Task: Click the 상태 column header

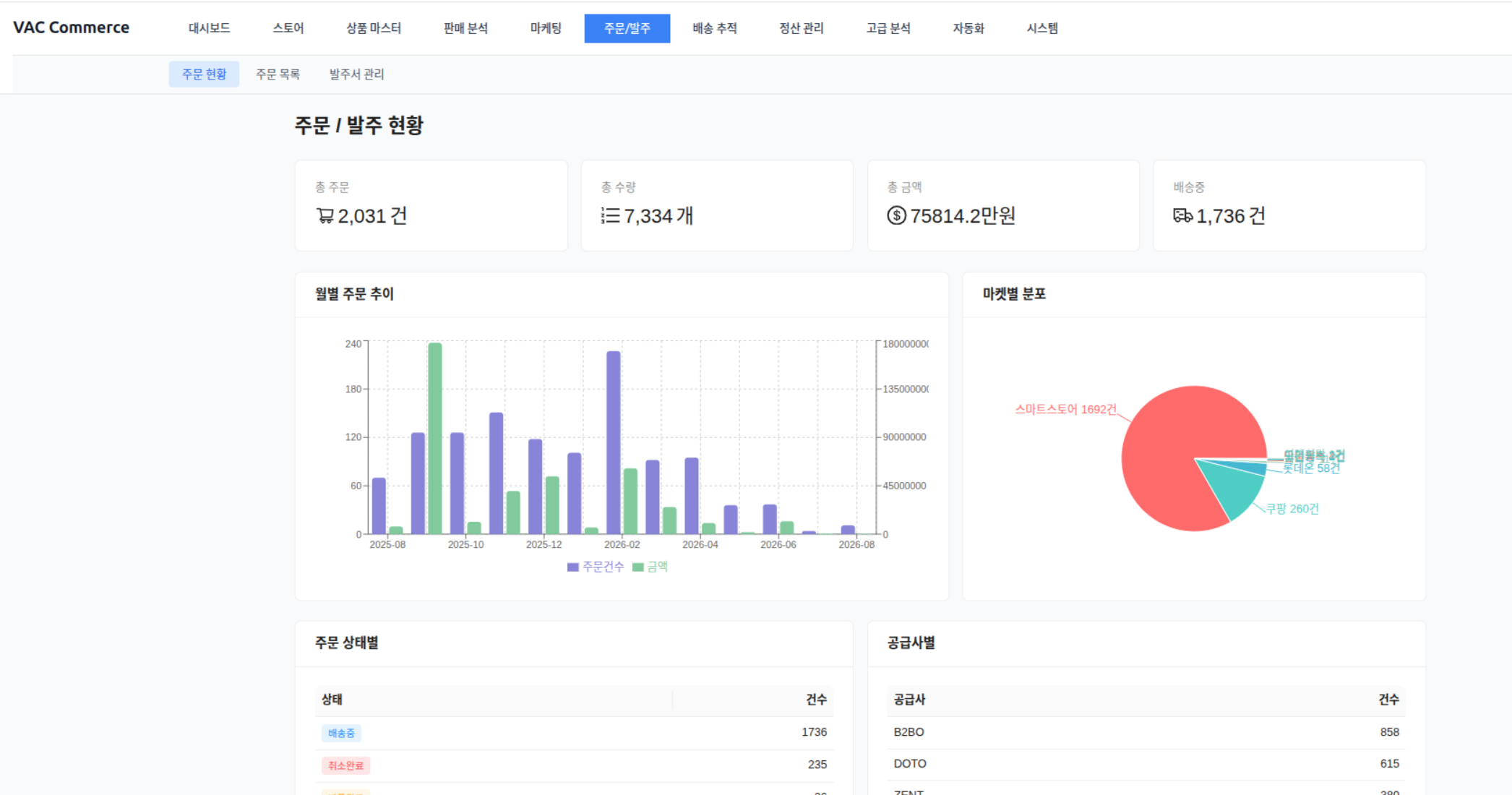Action: pos(332,700)
